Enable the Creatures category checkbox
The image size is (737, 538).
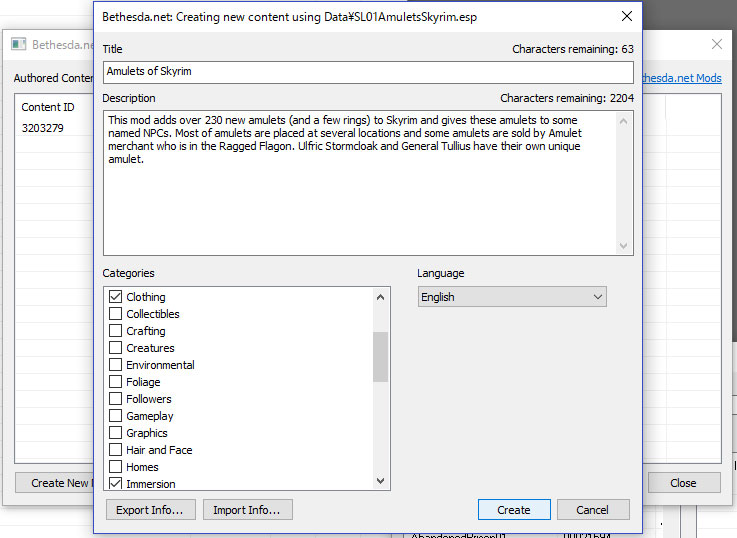(x=115, y=348)
